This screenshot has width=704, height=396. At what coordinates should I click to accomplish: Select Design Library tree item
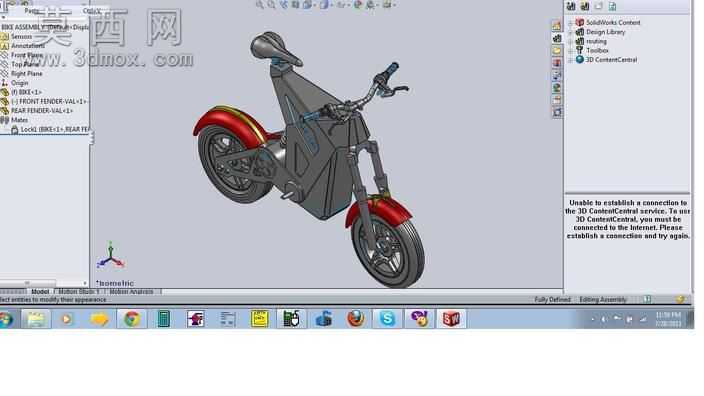pyautogui.click(x=605, y=32)
